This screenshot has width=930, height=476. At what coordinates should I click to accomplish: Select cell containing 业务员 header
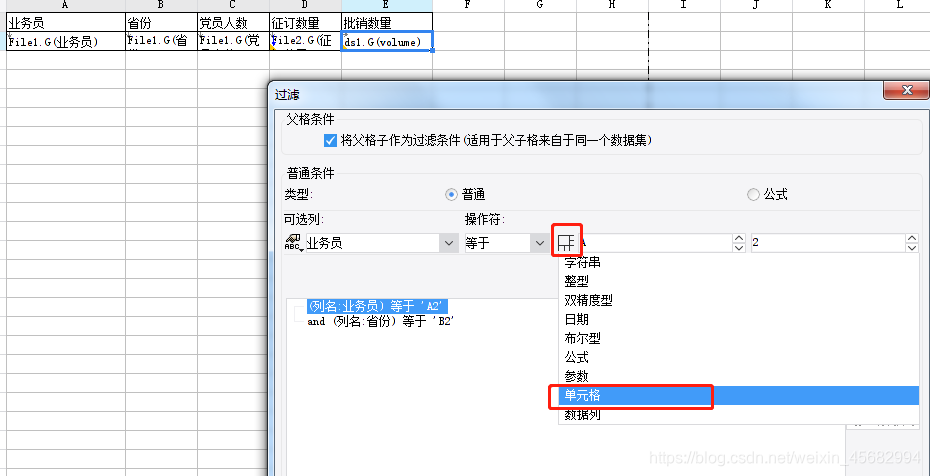coord(66,23)
